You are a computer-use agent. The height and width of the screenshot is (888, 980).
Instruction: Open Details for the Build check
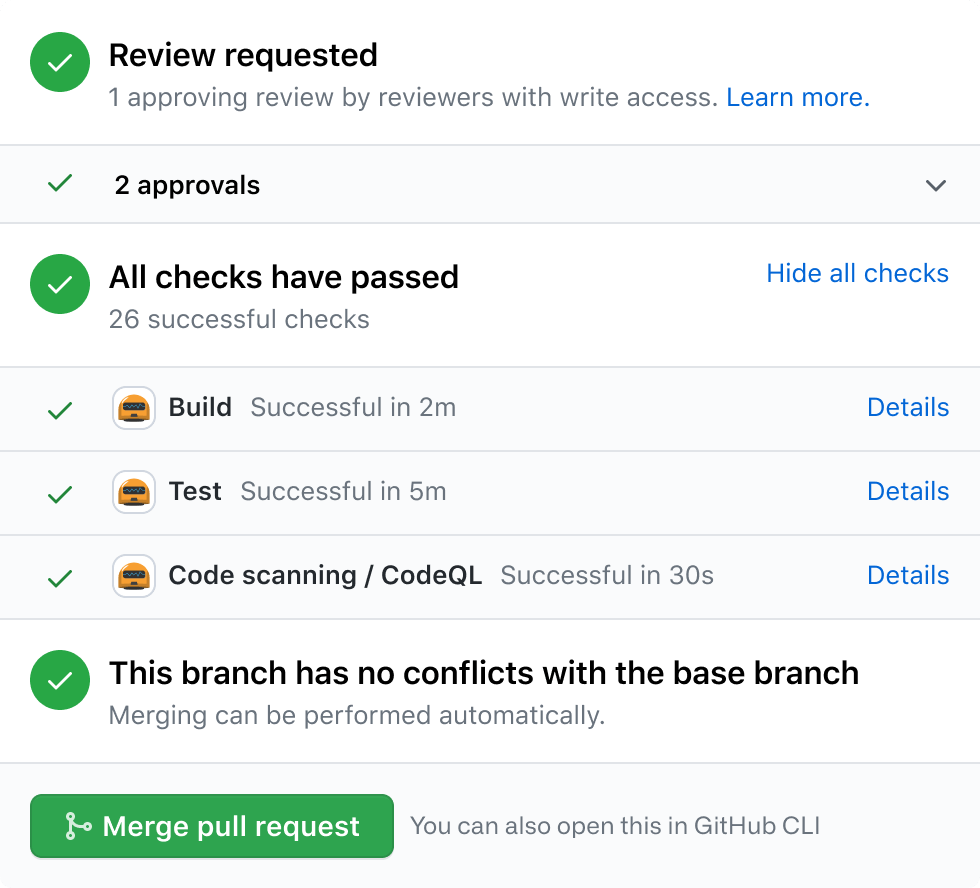coord(908,407)
